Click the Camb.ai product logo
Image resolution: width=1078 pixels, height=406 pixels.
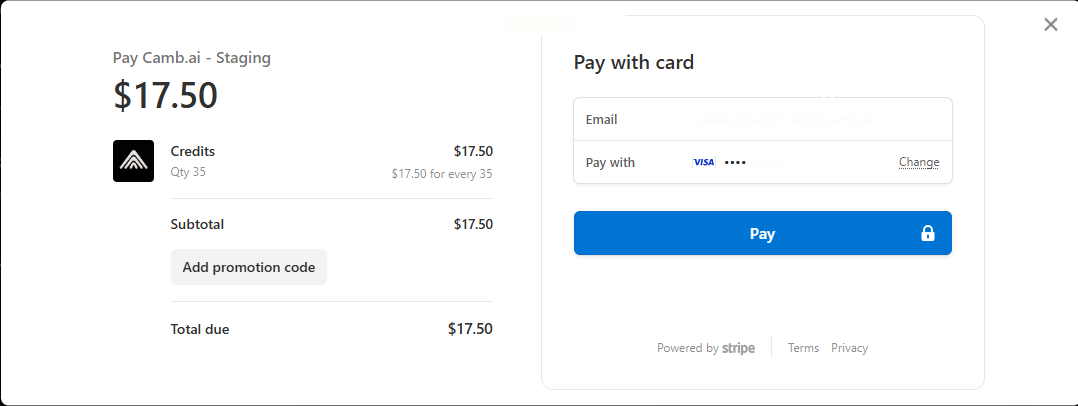tap(133, 161)
